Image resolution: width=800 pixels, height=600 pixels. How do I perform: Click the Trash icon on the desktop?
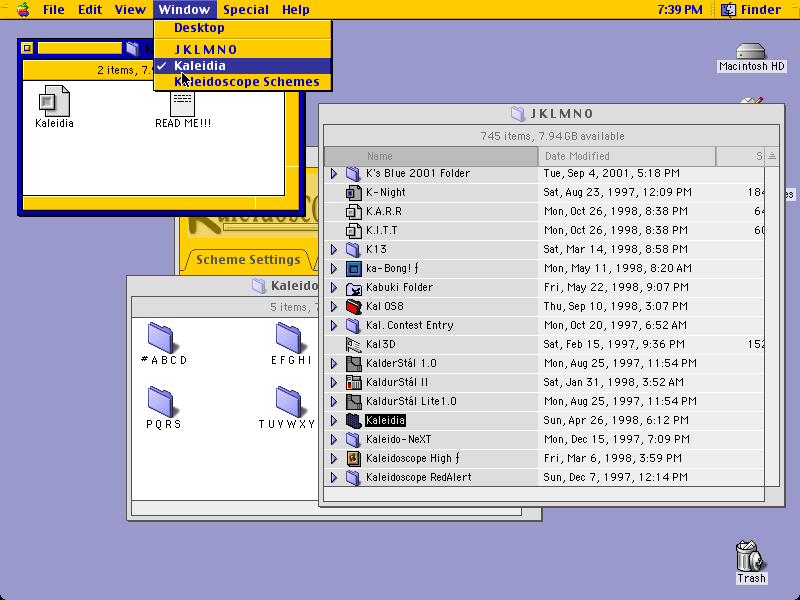[x=751, y=556]
